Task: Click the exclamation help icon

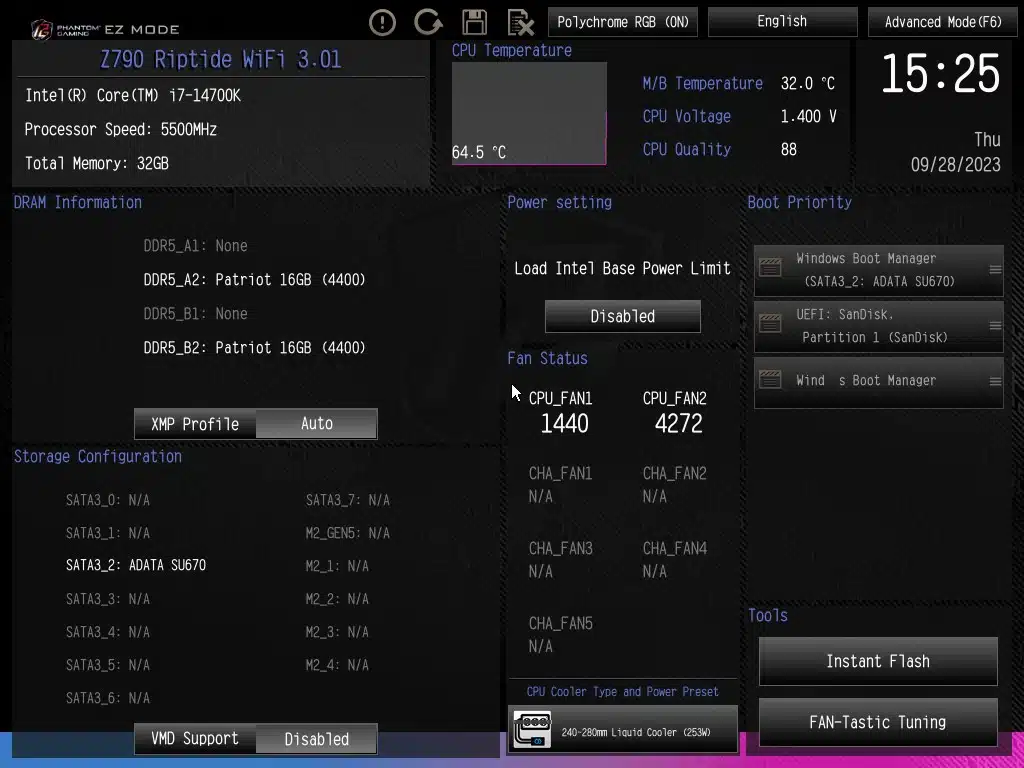Action: coord(382,22)
